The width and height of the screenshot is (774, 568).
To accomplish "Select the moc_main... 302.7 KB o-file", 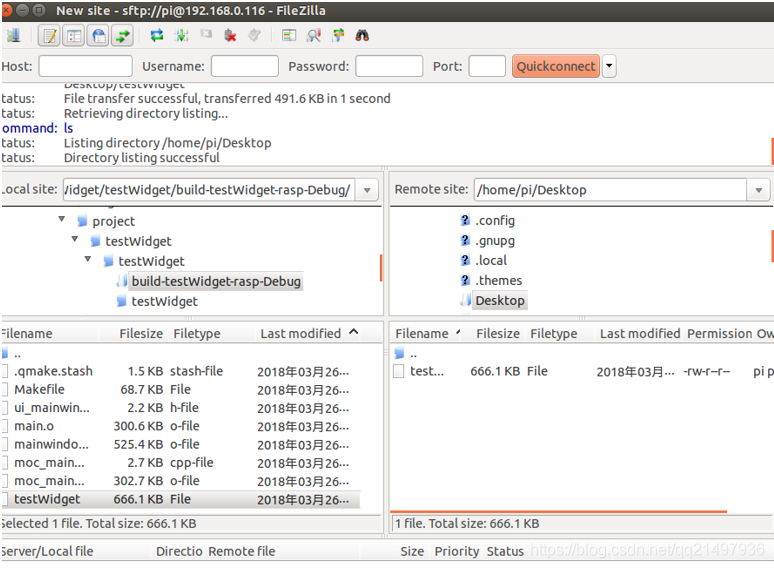I will (181, 481).
